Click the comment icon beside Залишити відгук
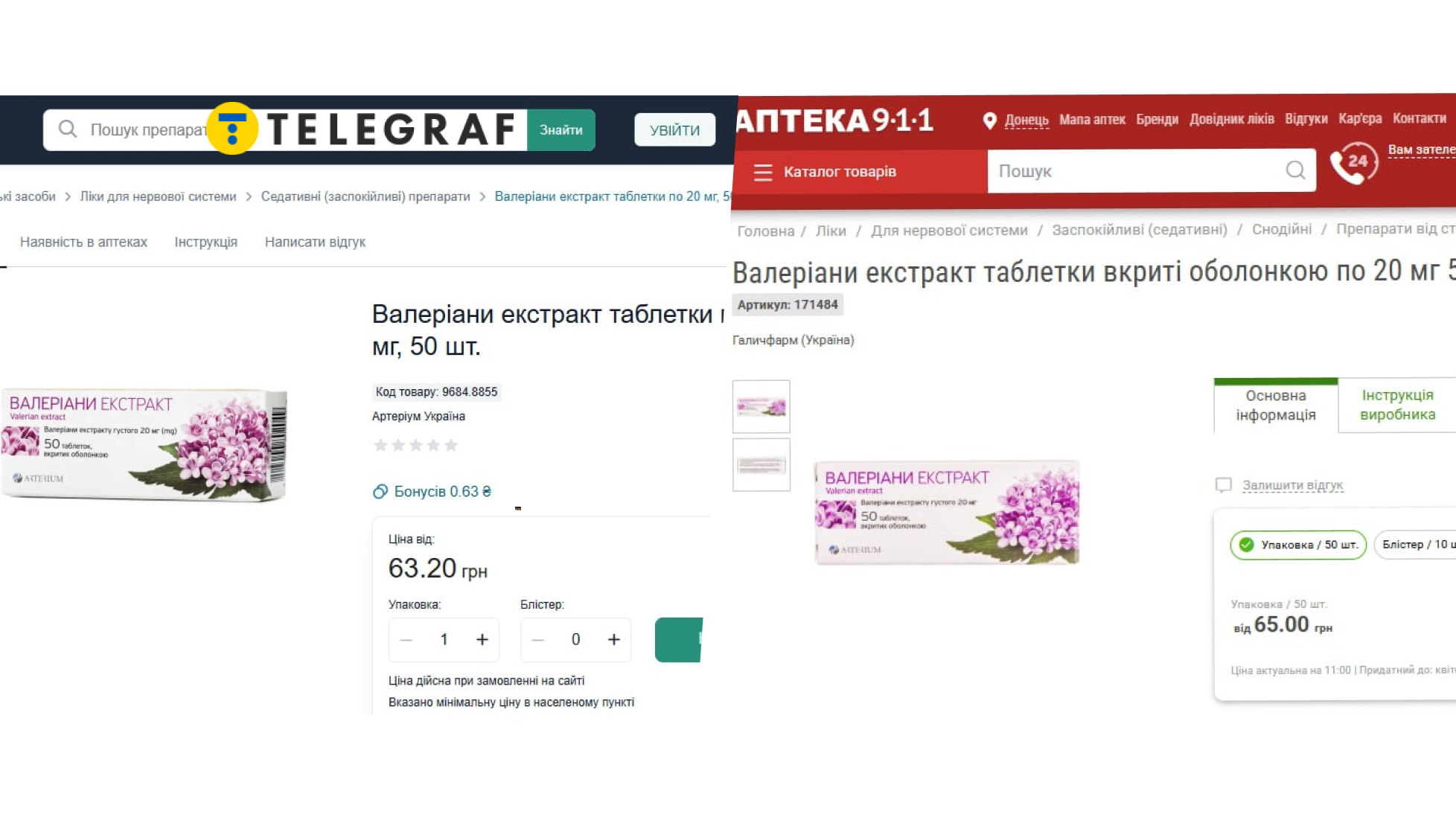This screenshot has height=840, width=1456. tap(1223, 485)
